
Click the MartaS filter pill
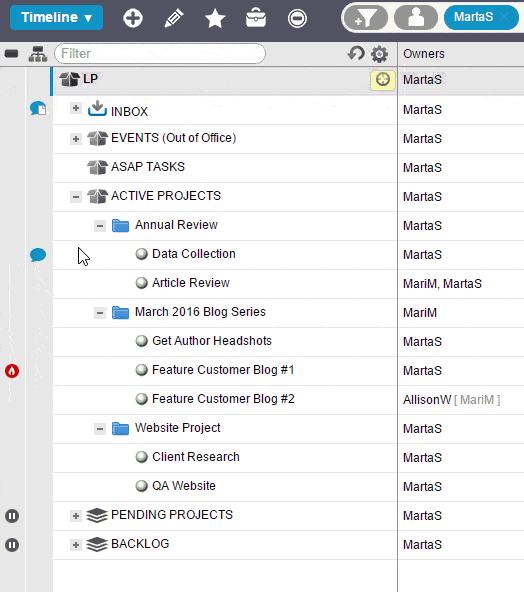(x=481, y=17)
